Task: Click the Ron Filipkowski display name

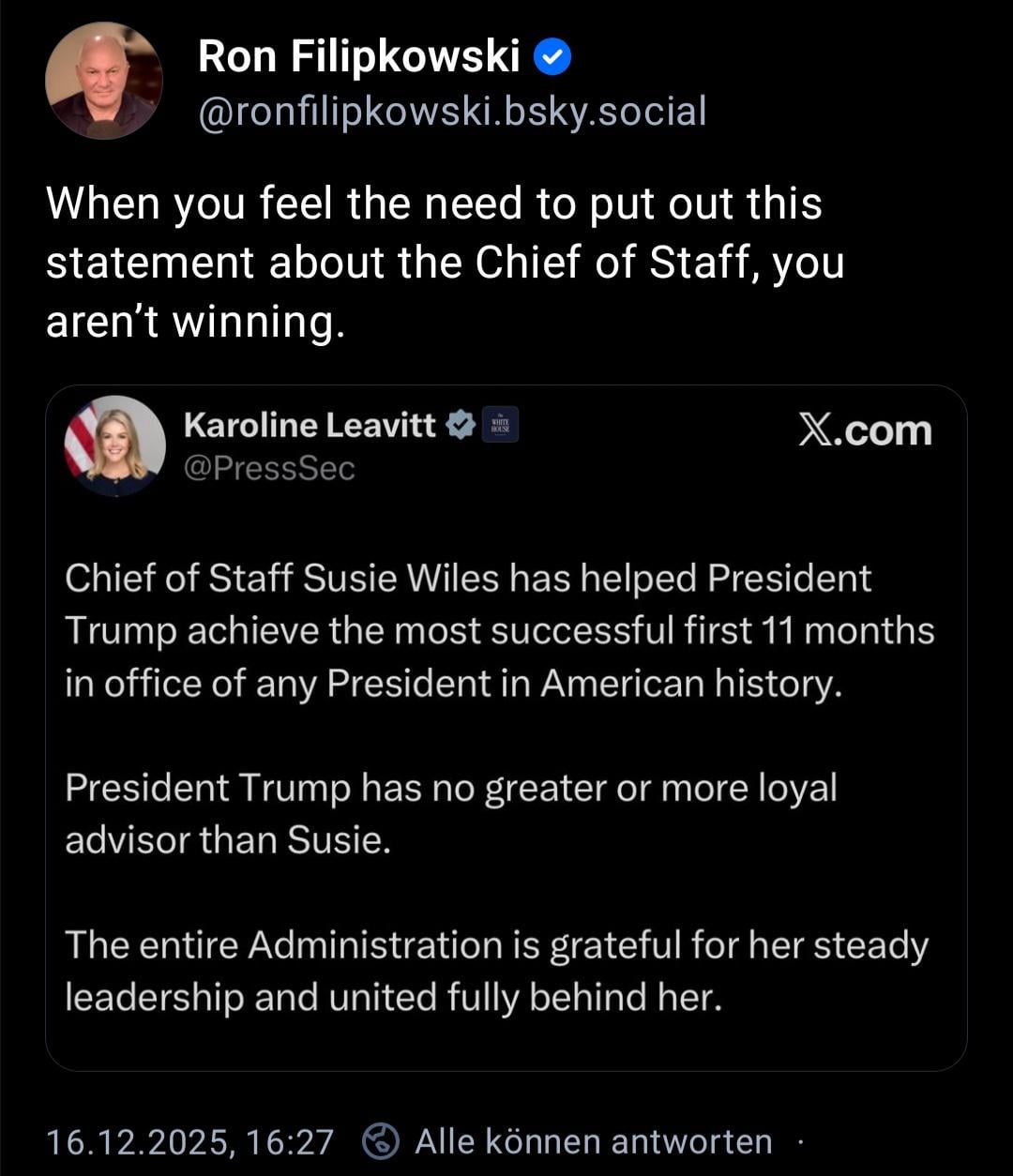Action: point(358,58)
